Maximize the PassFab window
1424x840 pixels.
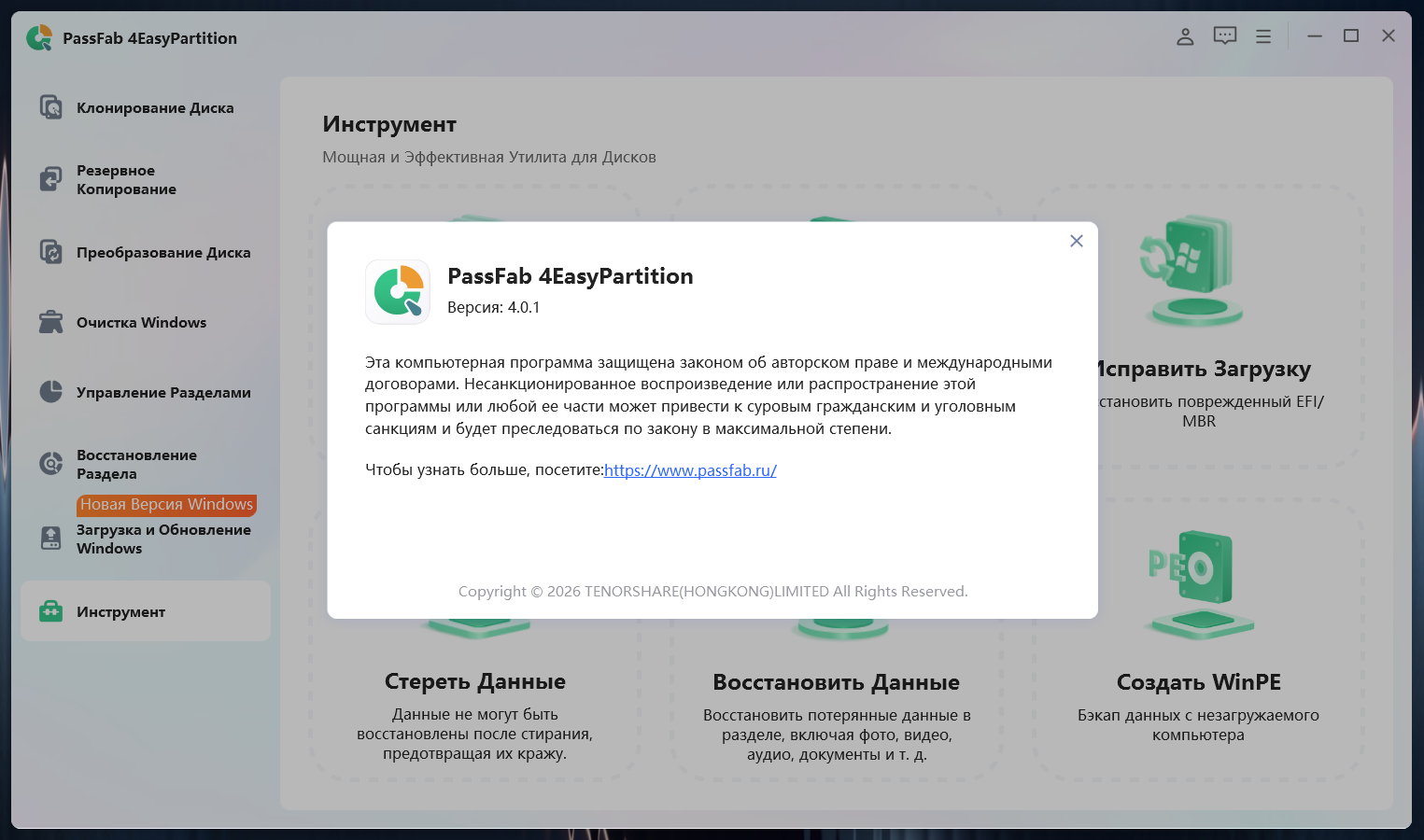tap(1351, 35)
